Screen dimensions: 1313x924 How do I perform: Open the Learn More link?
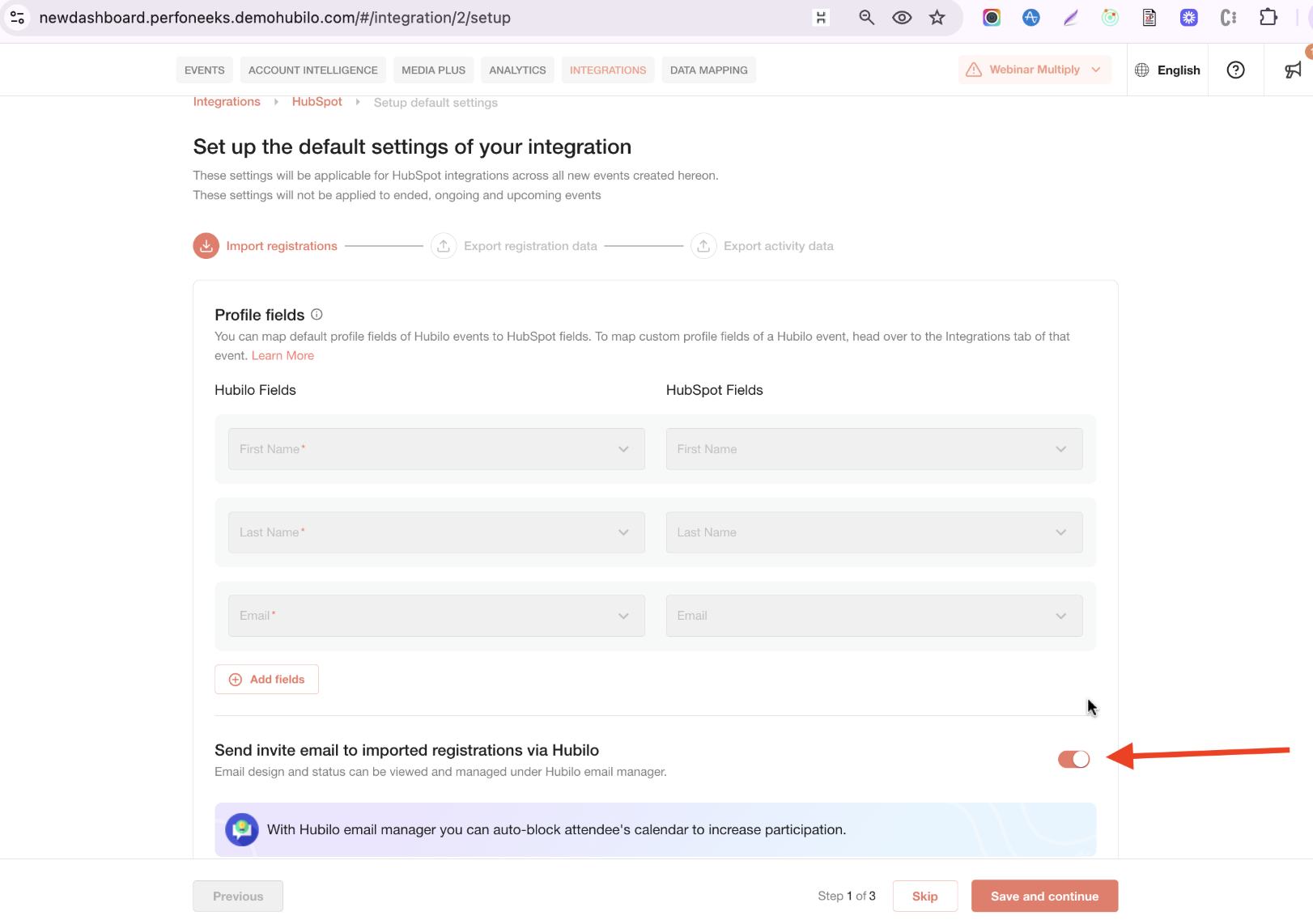[283, 355]
